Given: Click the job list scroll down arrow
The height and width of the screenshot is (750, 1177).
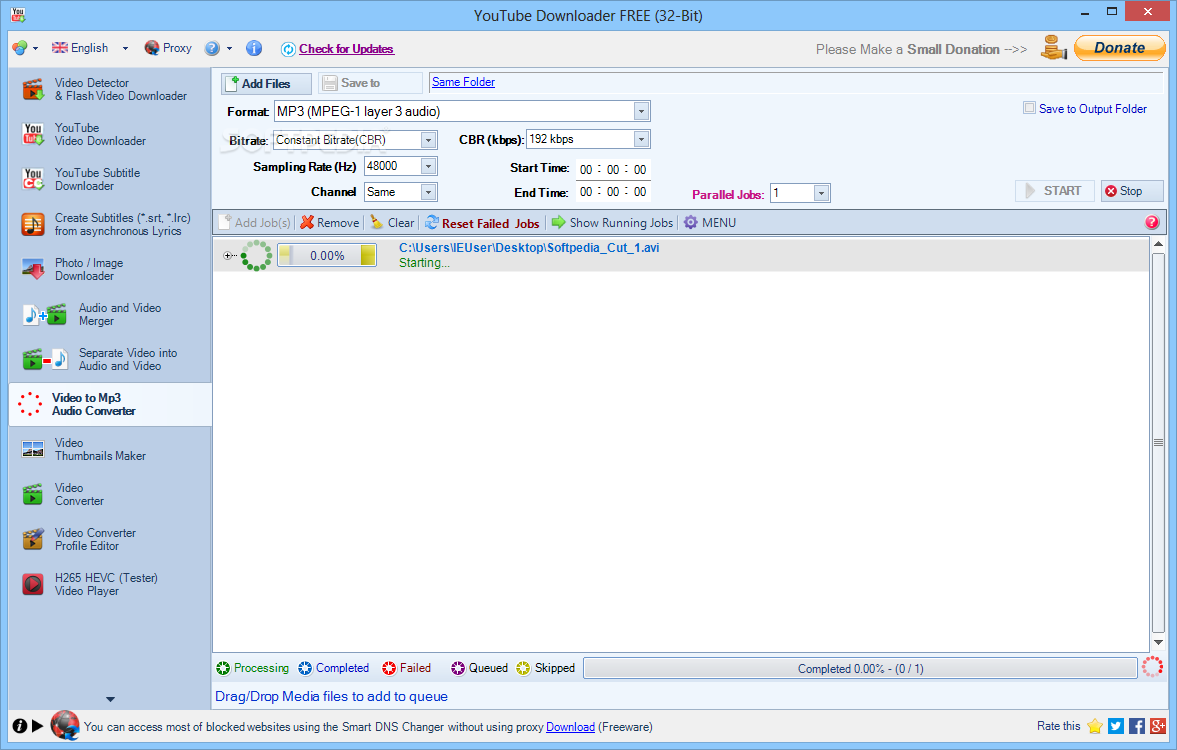Looking at the screenshot, I should point(1158,643).
